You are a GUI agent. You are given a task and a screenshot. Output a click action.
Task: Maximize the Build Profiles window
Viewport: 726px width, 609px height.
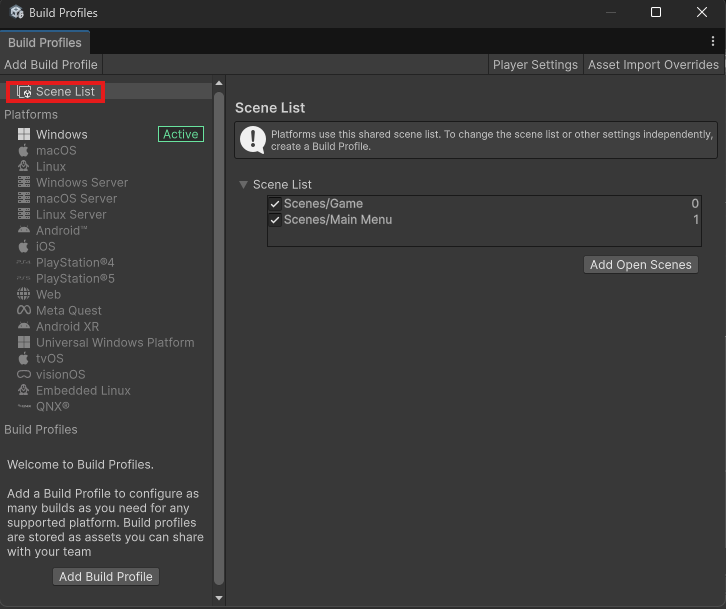click(656, 12)
